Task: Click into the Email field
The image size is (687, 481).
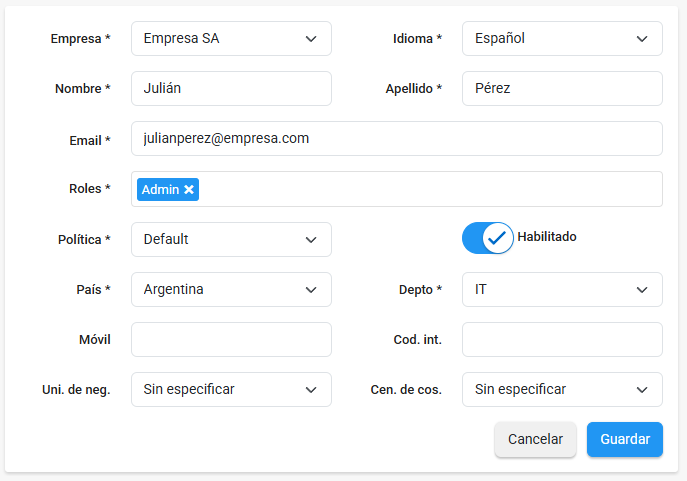Action: [396, 138]
